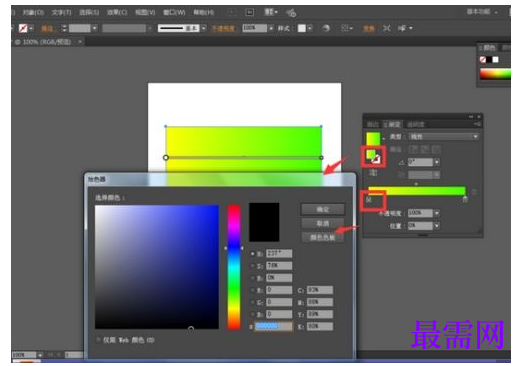This screenshot has width=523, height=366.
Task: Click the Reverse Gradient icon
Action: [373, 173]
